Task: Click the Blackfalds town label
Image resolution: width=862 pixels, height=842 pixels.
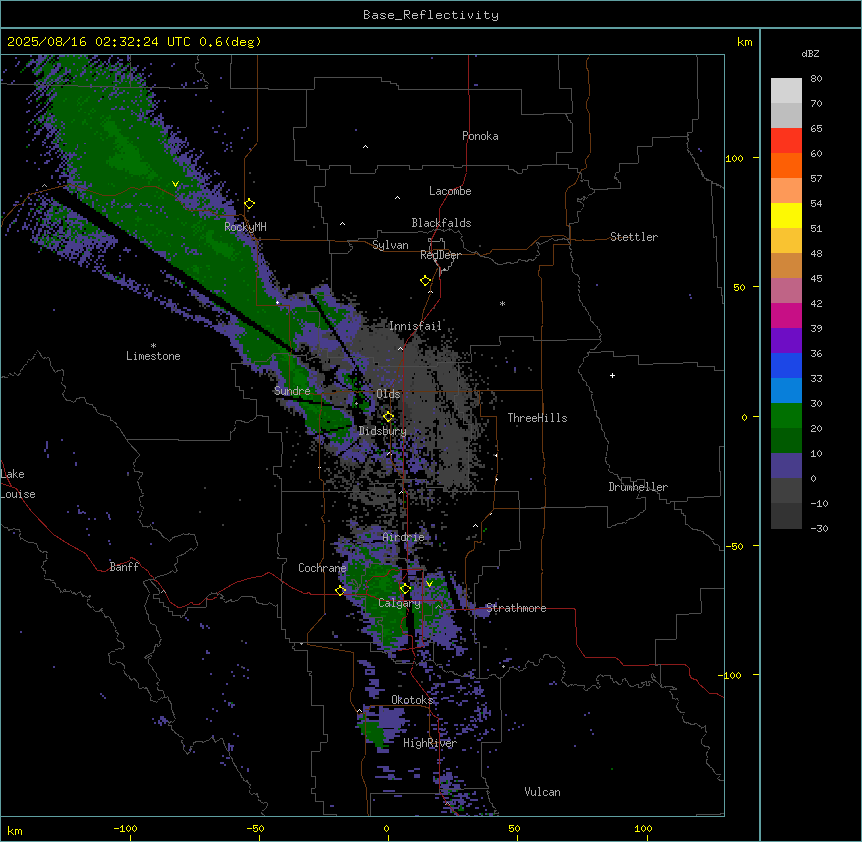Action: [441, 223]
